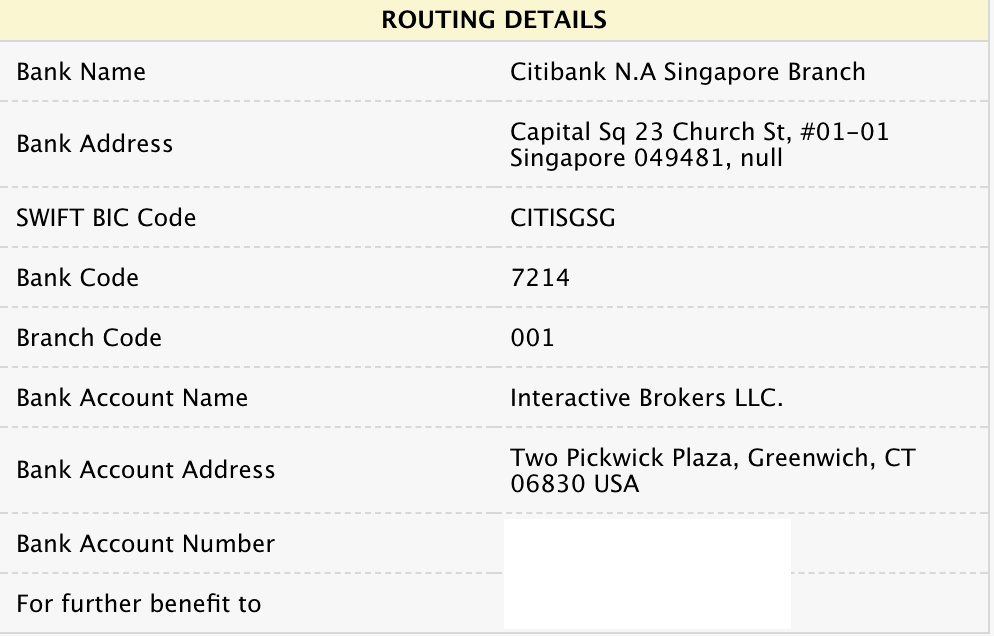Click the green redacted account box
Viewport: 994px width, 636px height.
647,573
